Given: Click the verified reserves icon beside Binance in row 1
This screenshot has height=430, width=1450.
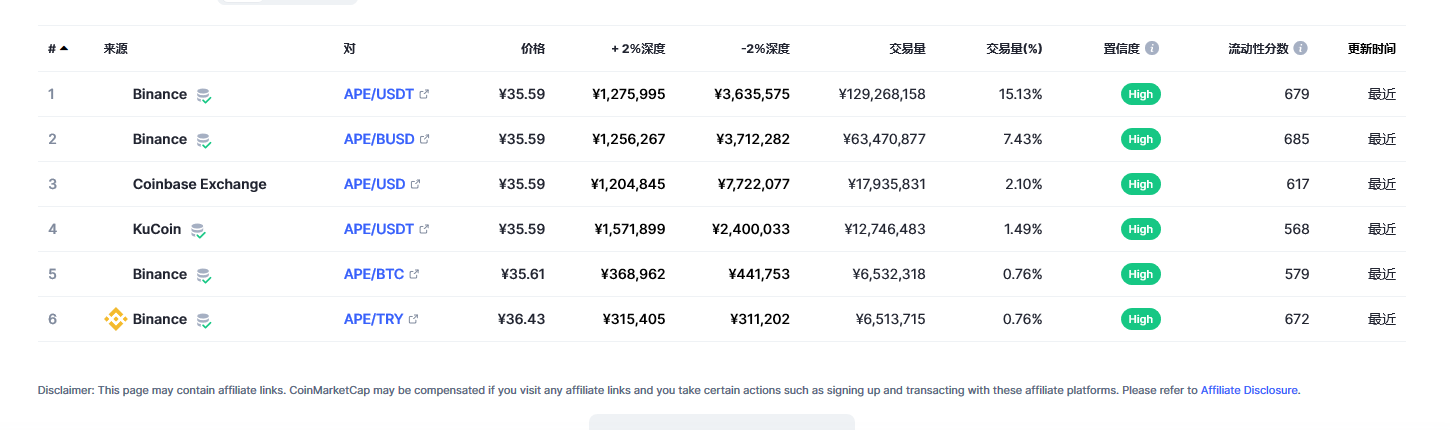Looking at the screenshot, I should [204, 95].
